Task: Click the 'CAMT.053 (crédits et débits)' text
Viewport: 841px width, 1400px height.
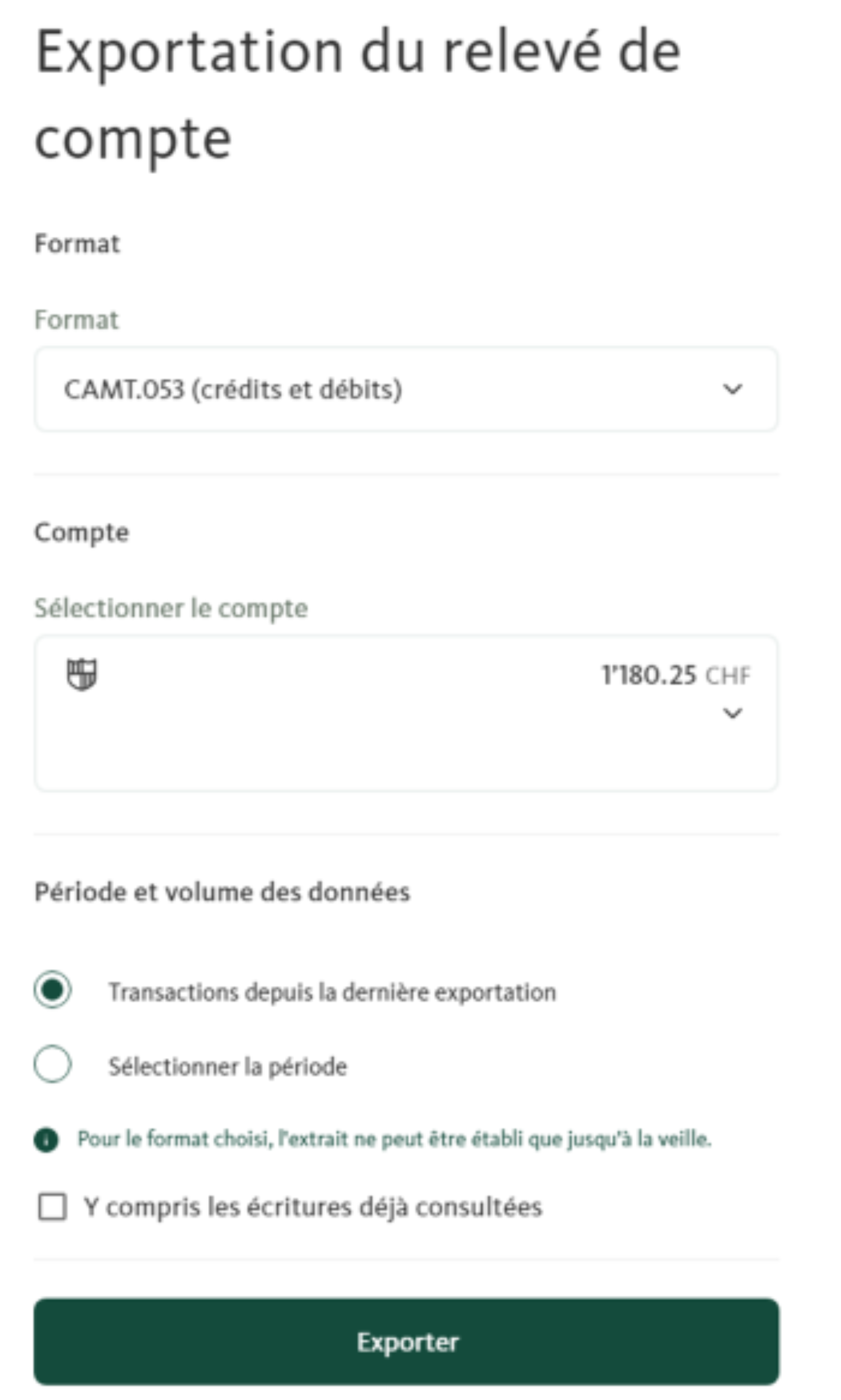Action: click(233, 389)
